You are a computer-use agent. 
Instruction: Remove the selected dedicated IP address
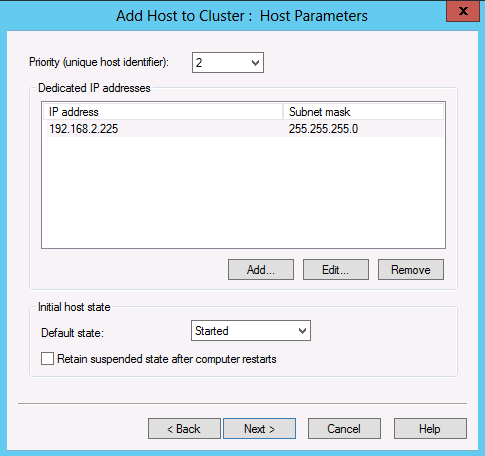tap(411, 270)
